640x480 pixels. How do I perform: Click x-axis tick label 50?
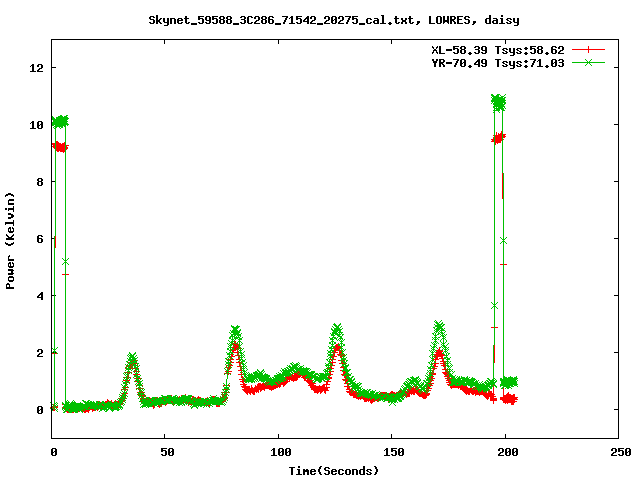[x=167, y=452]
